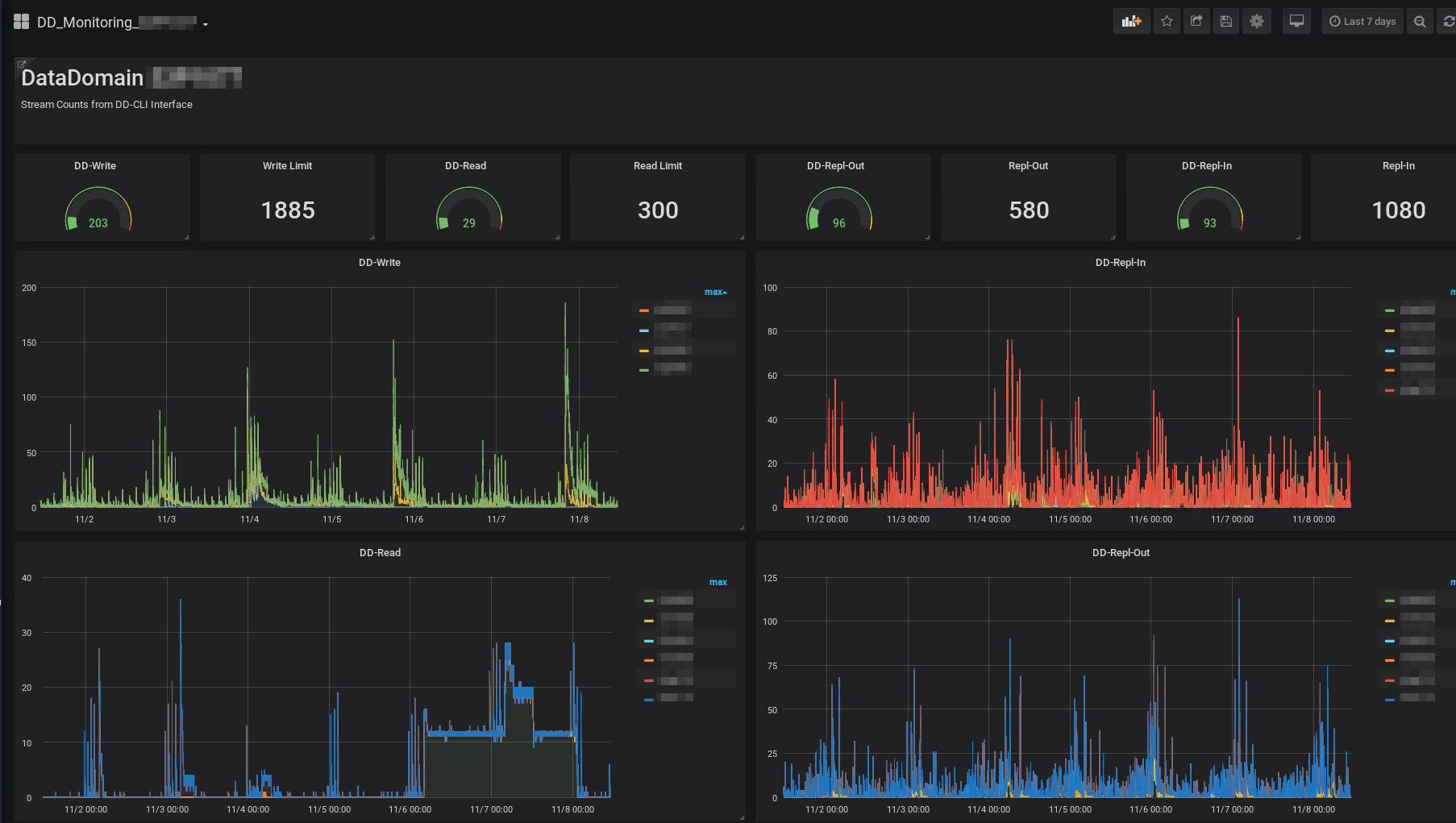Open DD-Write graph panel title menu

pyautogui.click(x=379, y=263)
